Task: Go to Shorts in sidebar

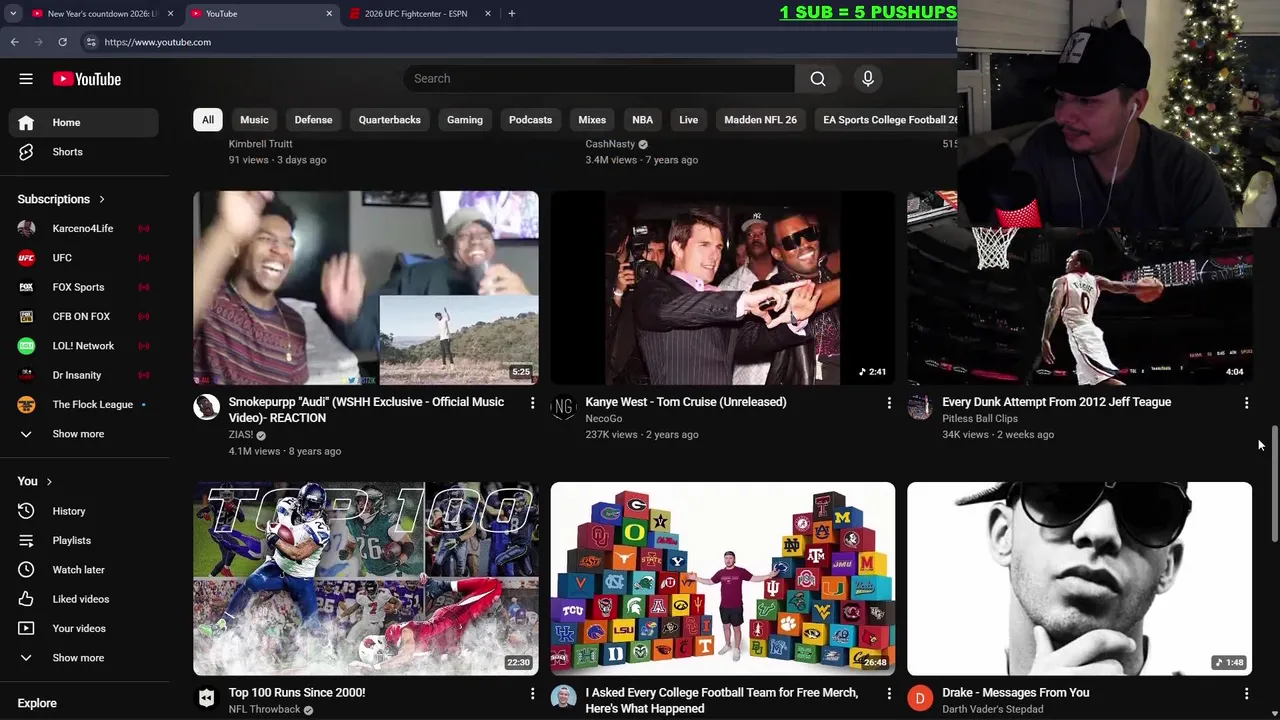Action: 84,152
